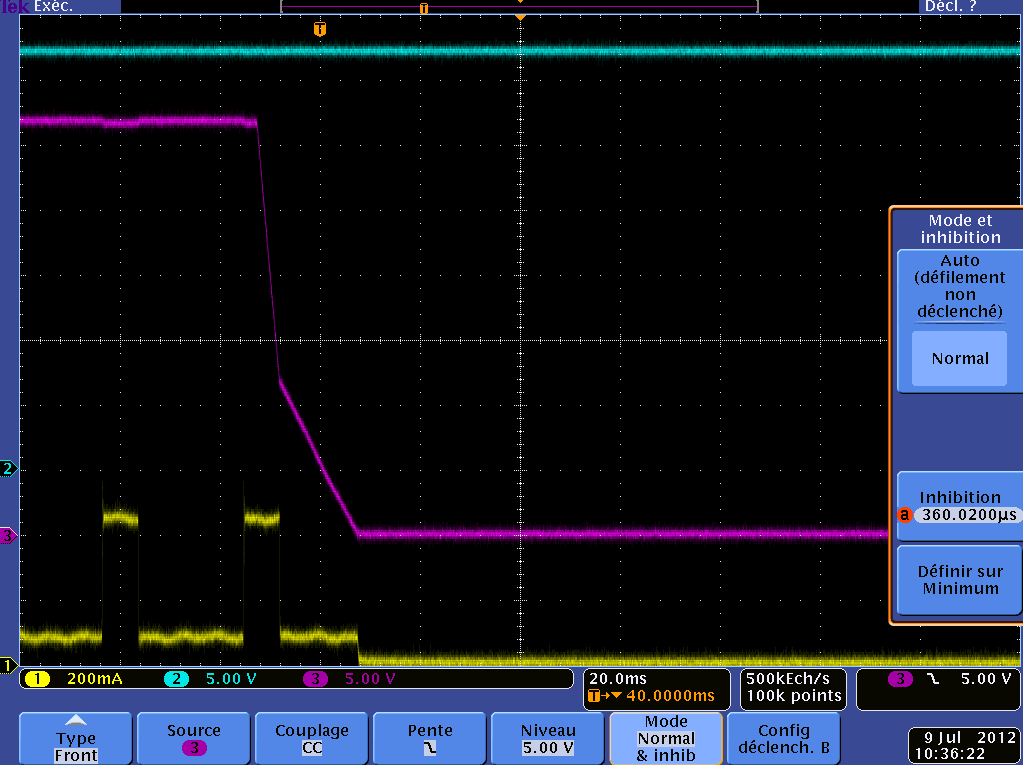The width and height of the screenshot is (1023, 765).
Task: Click the channel 2 cyan badge
Action: [176, 679]
